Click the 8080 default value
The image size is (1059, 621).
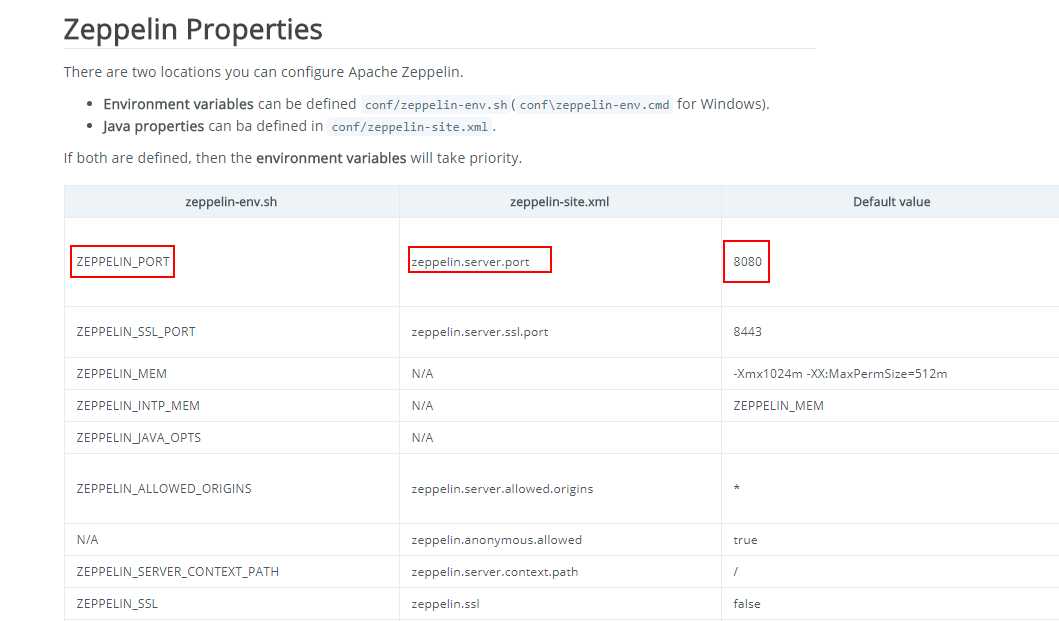747,262
